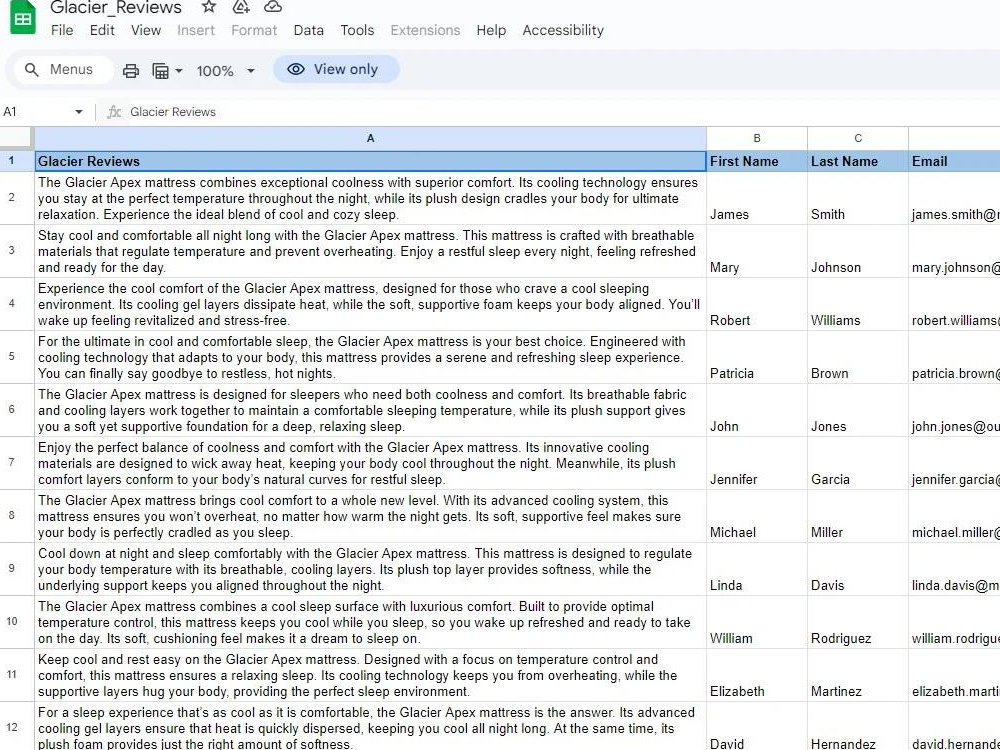Open the filter views icon
Viewport: 1000px width, 750px height.
pos(161,70)
